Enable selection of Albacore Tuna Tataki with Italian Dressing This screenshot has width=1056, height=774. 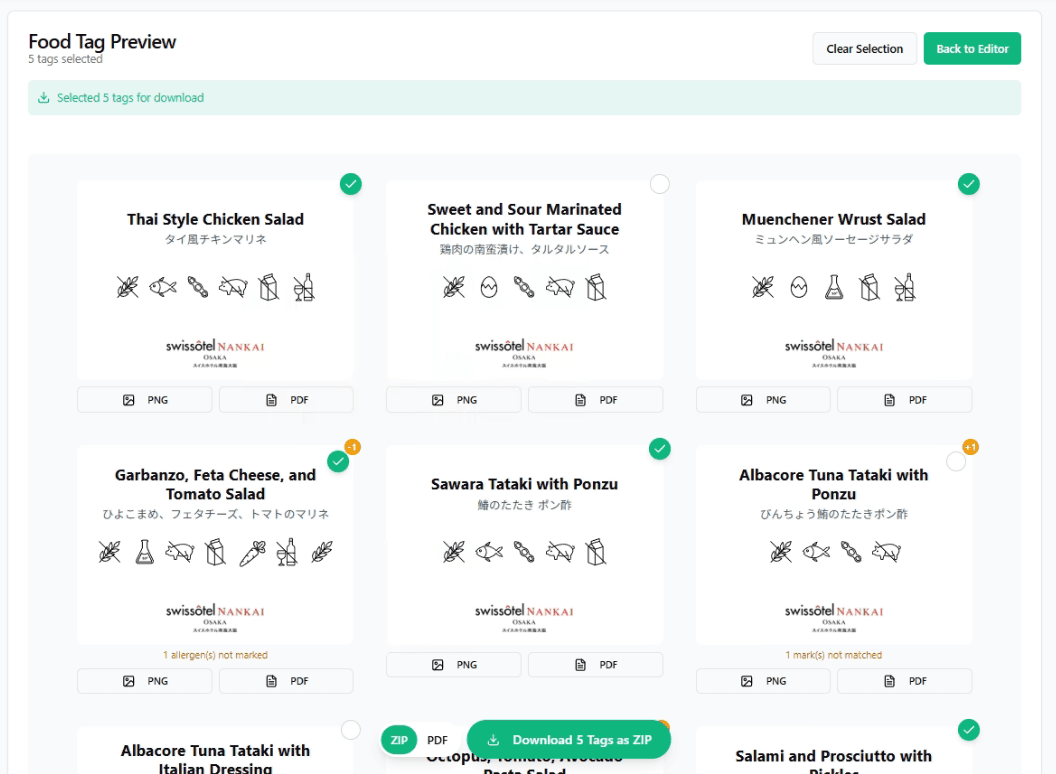[351, 729]
